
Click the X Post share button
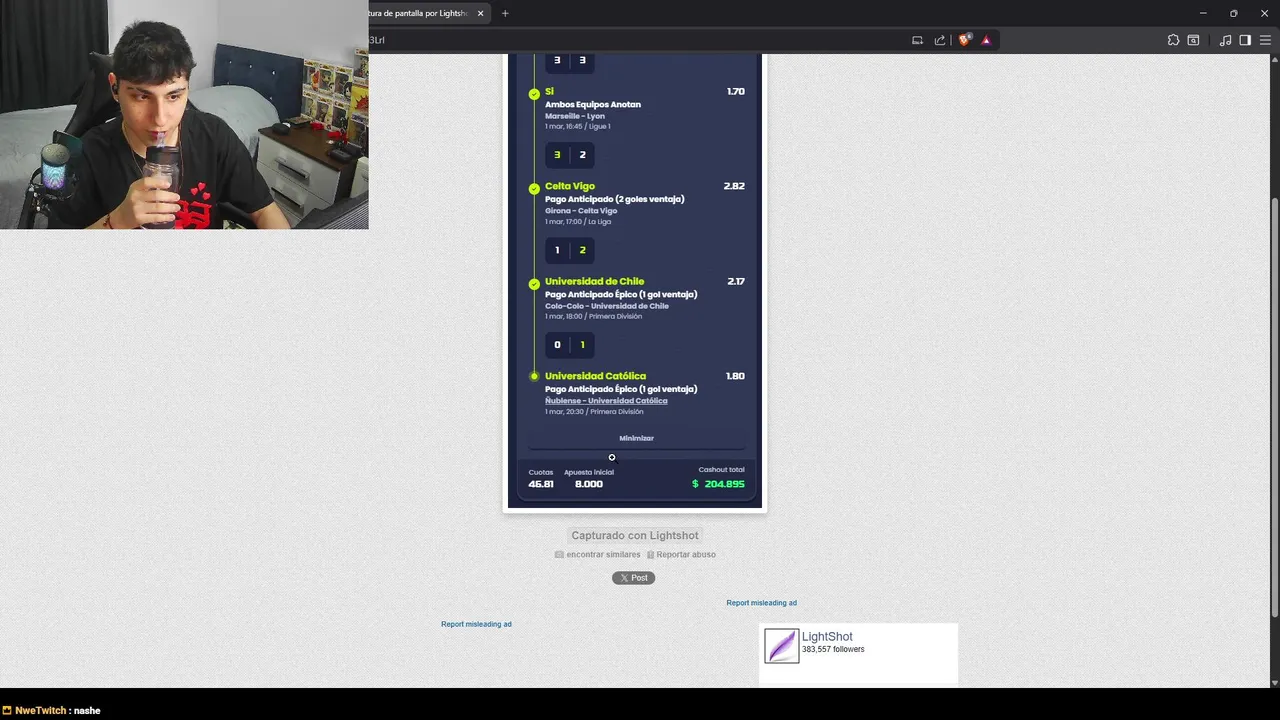point(633,578)
